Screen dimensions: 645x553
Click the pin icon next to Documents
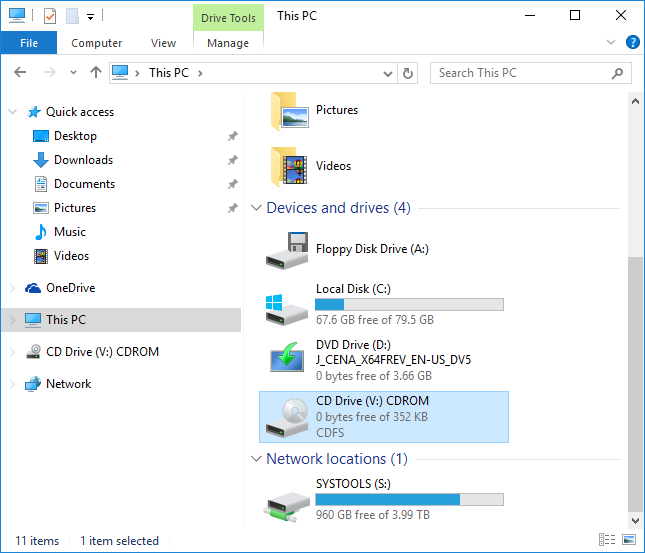click(233, 184)
